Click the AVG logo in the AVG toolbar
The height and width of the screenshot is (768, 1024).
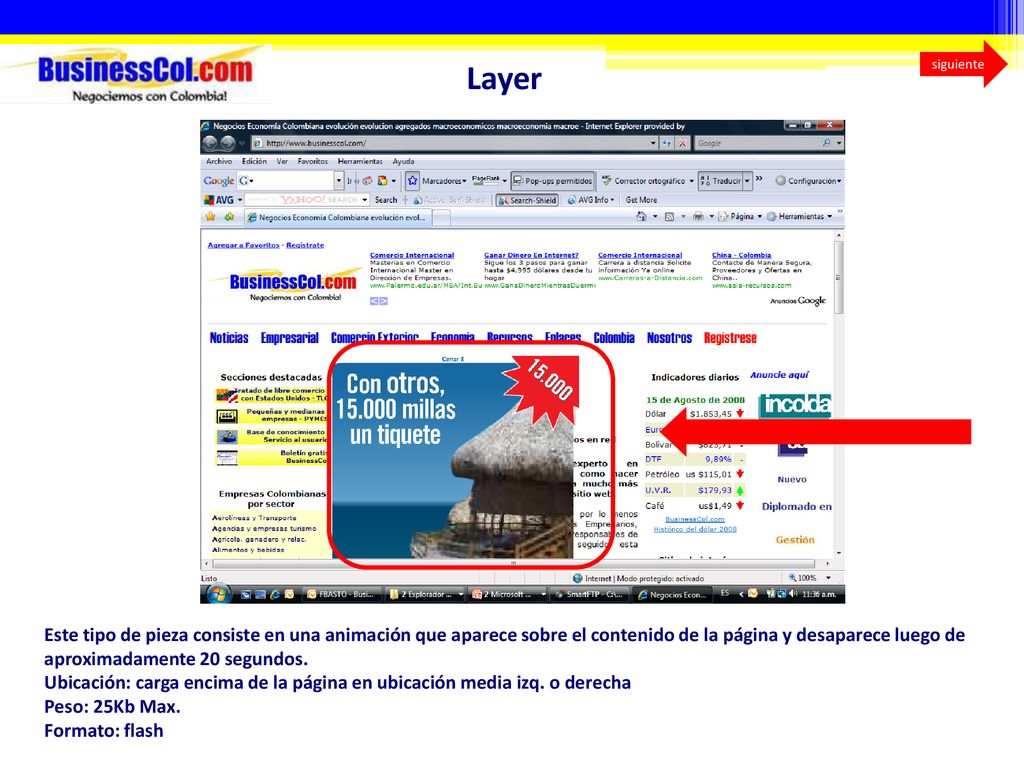(x=219, y=200)
